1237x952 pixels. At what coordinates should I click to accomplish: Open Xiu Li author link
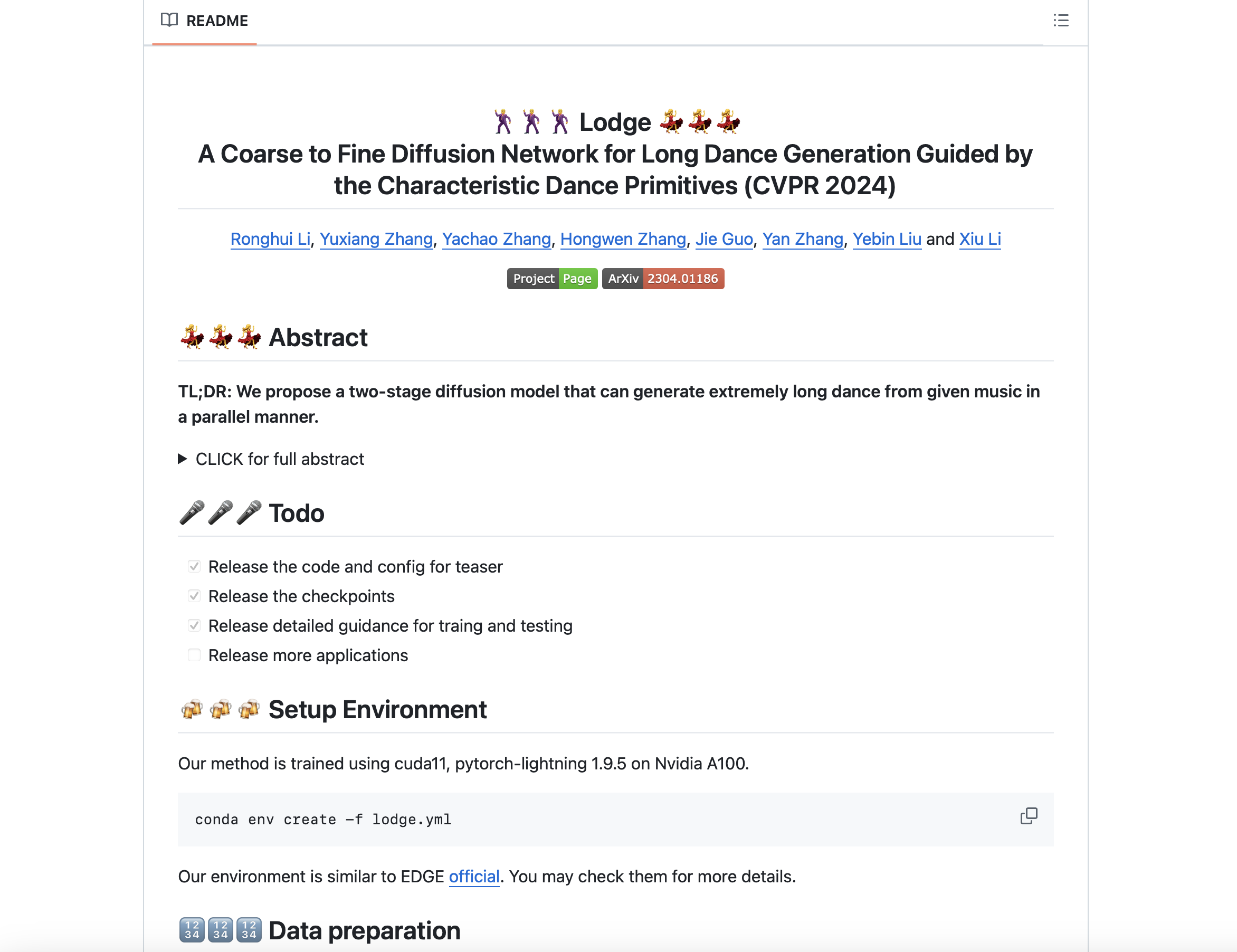[979, 239]
